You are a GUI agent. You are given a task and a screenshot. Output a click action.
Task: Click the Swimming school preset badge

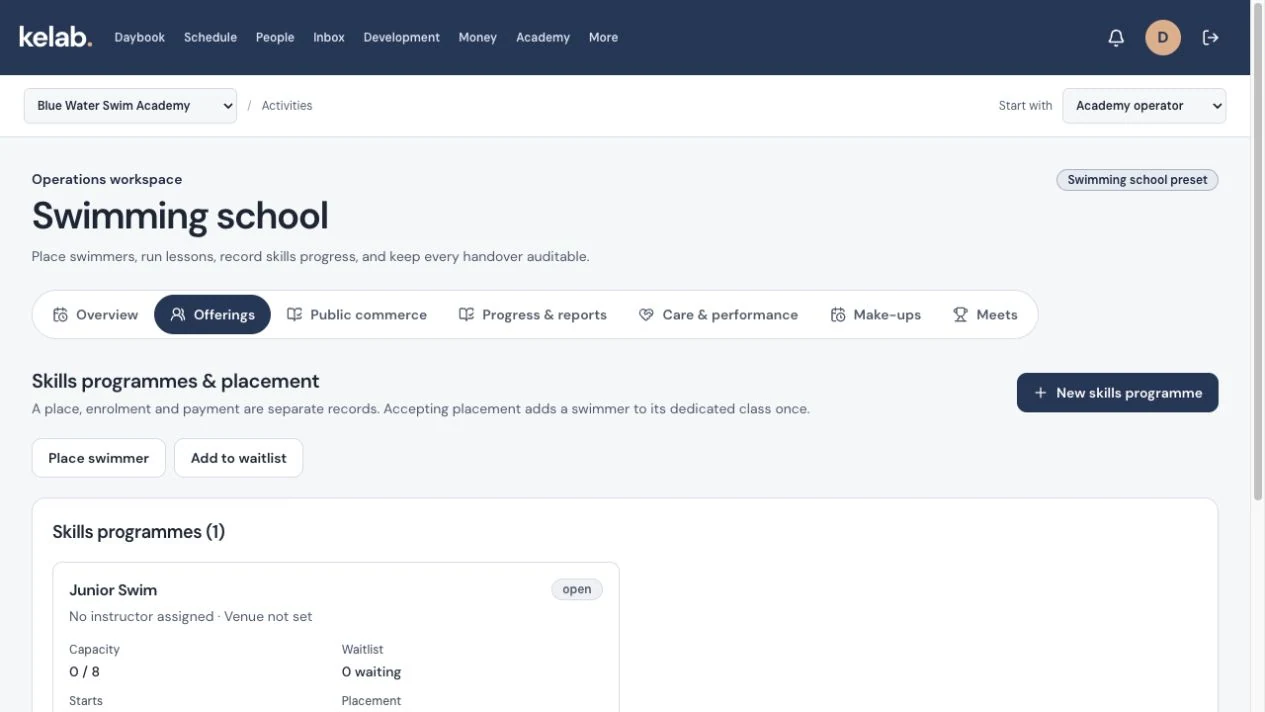coord(1137,180)
